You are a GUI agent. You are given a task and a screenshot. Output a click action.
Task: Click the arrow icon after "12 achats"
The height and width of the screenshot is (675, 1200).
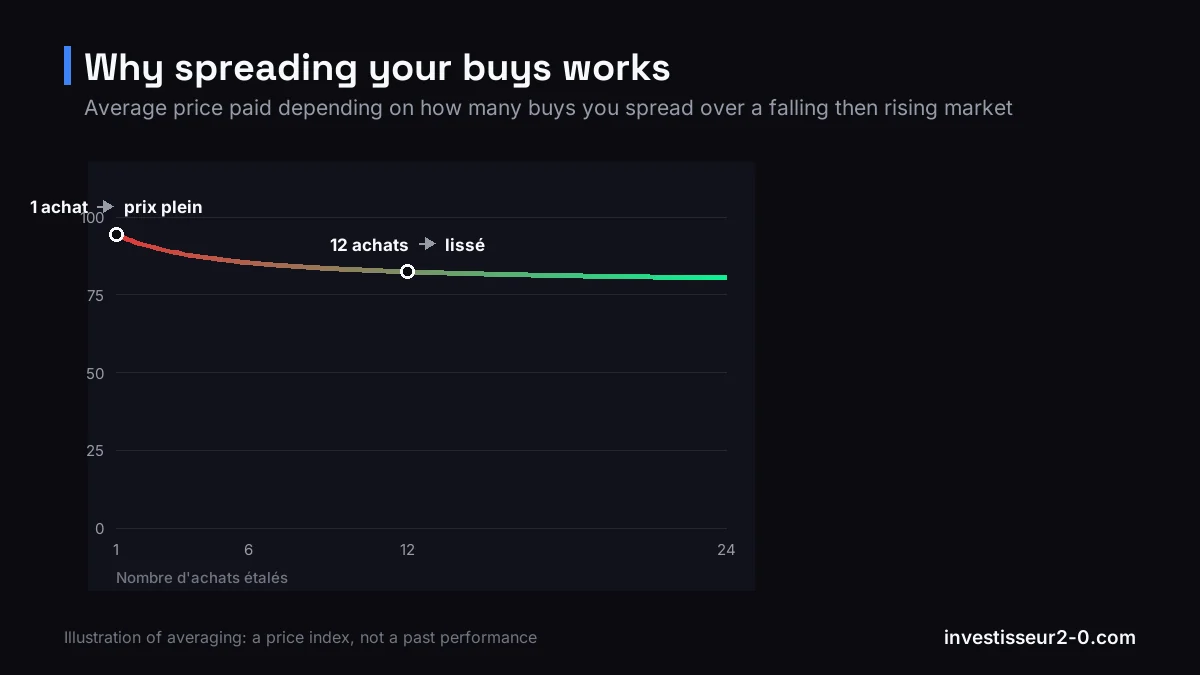[427, 245]
